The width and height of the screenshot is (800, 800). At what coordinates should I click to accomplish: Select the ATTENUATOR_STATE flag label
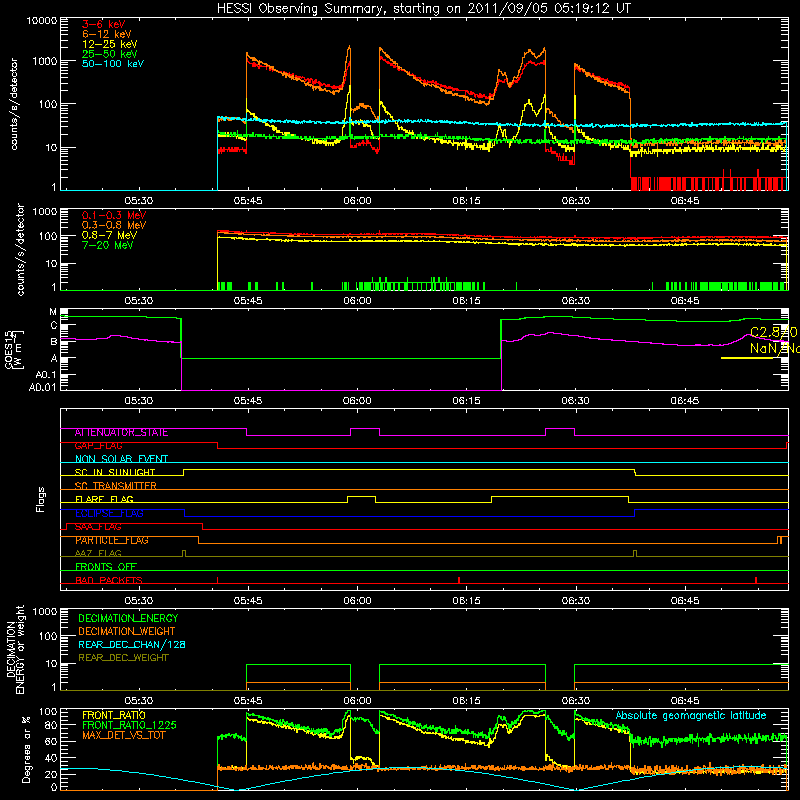click(x=121, y=433)
